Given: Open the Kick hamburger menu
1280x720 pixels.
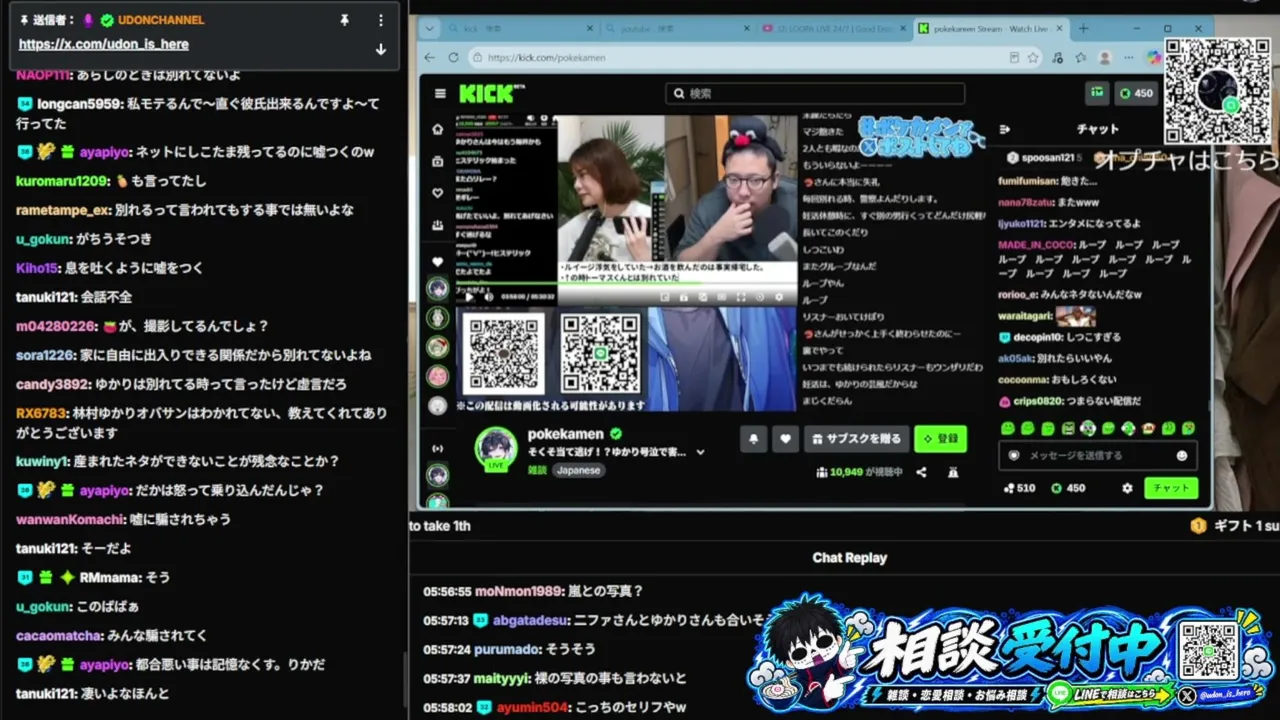Looking at the screenshot, I should click(x=440, y=94).
